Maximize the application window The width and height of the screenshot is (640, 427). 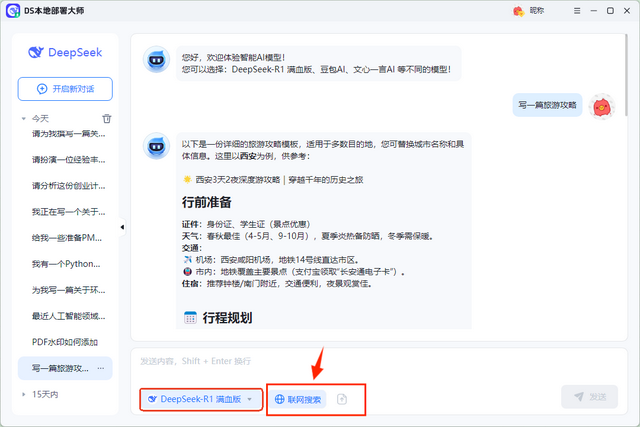(610, 11)
